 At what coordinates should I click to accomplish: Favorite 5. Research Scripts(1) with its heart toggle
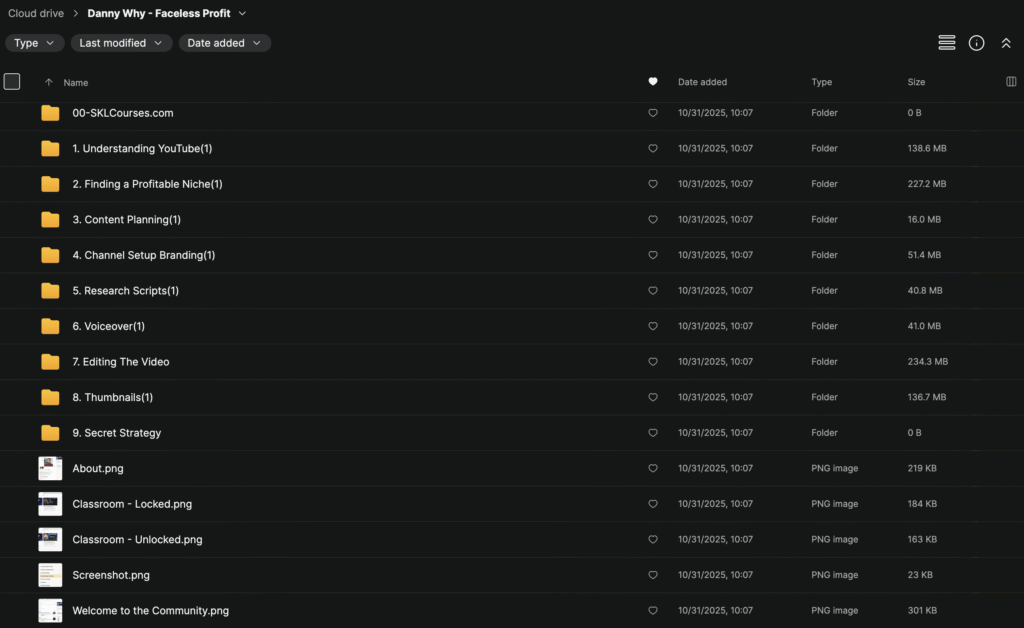click(653, 290)
